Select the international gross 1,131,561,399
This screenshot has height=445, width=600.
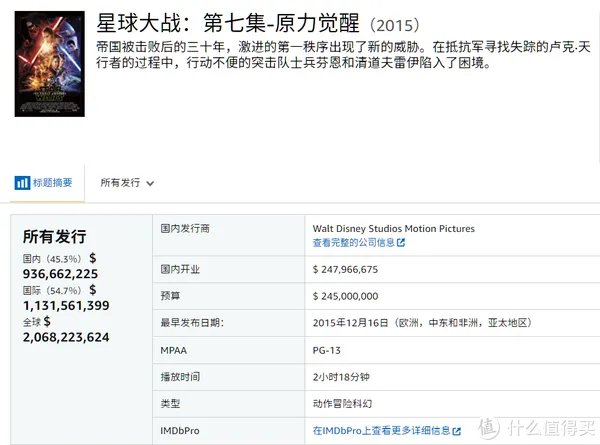coord(66,306)
